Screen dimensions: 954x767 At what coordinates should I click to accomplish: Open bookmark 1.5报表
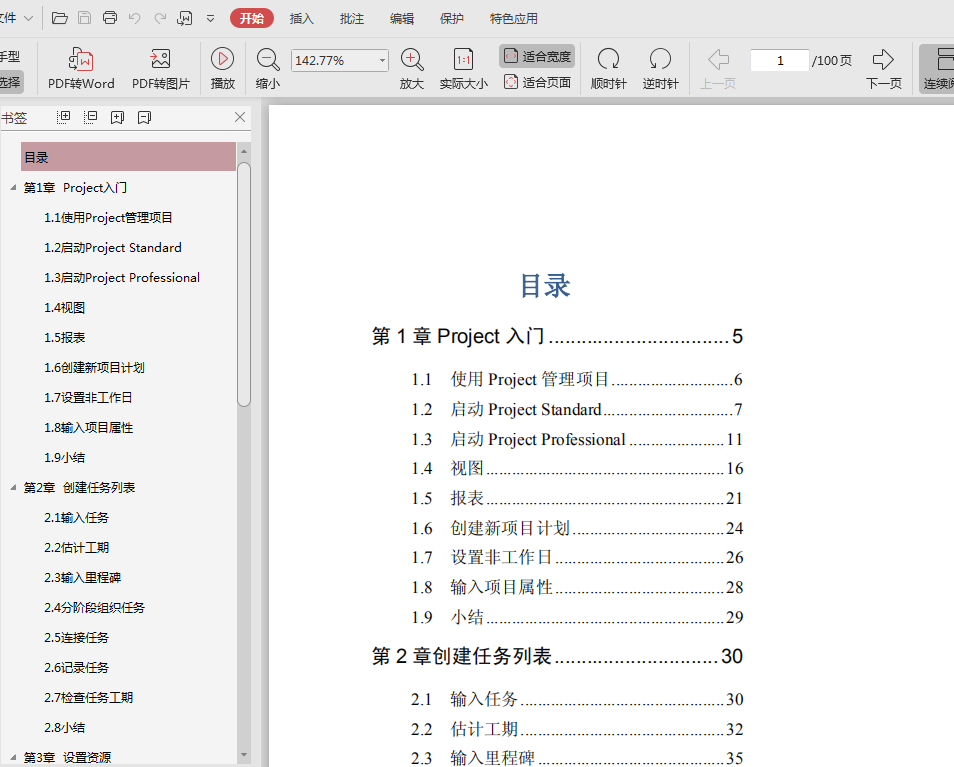[x=64, y=338]
